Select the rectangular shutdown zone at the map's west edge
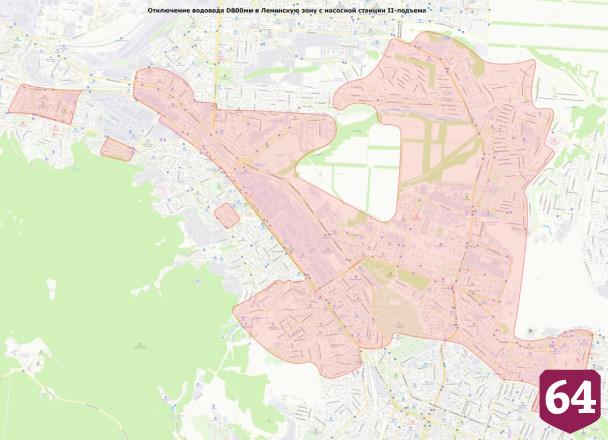 tap(45, 104)
